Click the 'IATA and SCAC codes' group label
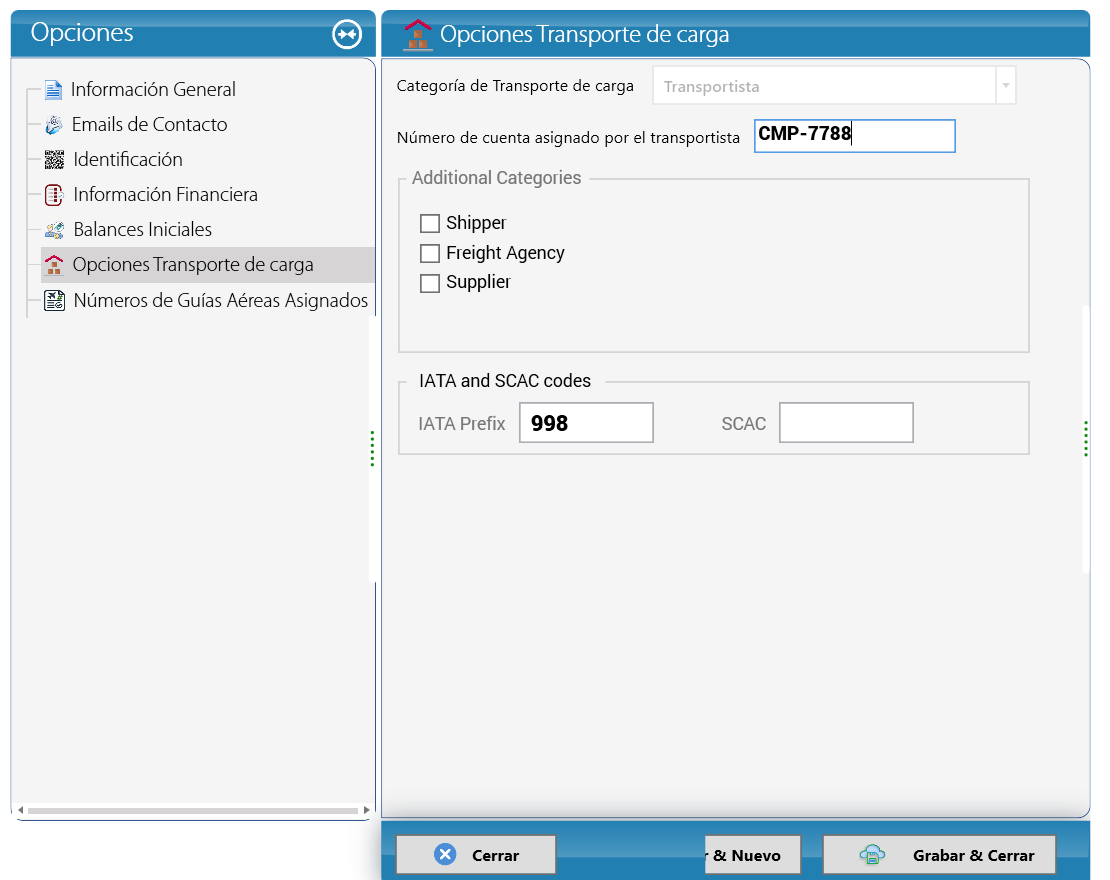Viewport: 1110px width, 880px height. click(505, 381)
